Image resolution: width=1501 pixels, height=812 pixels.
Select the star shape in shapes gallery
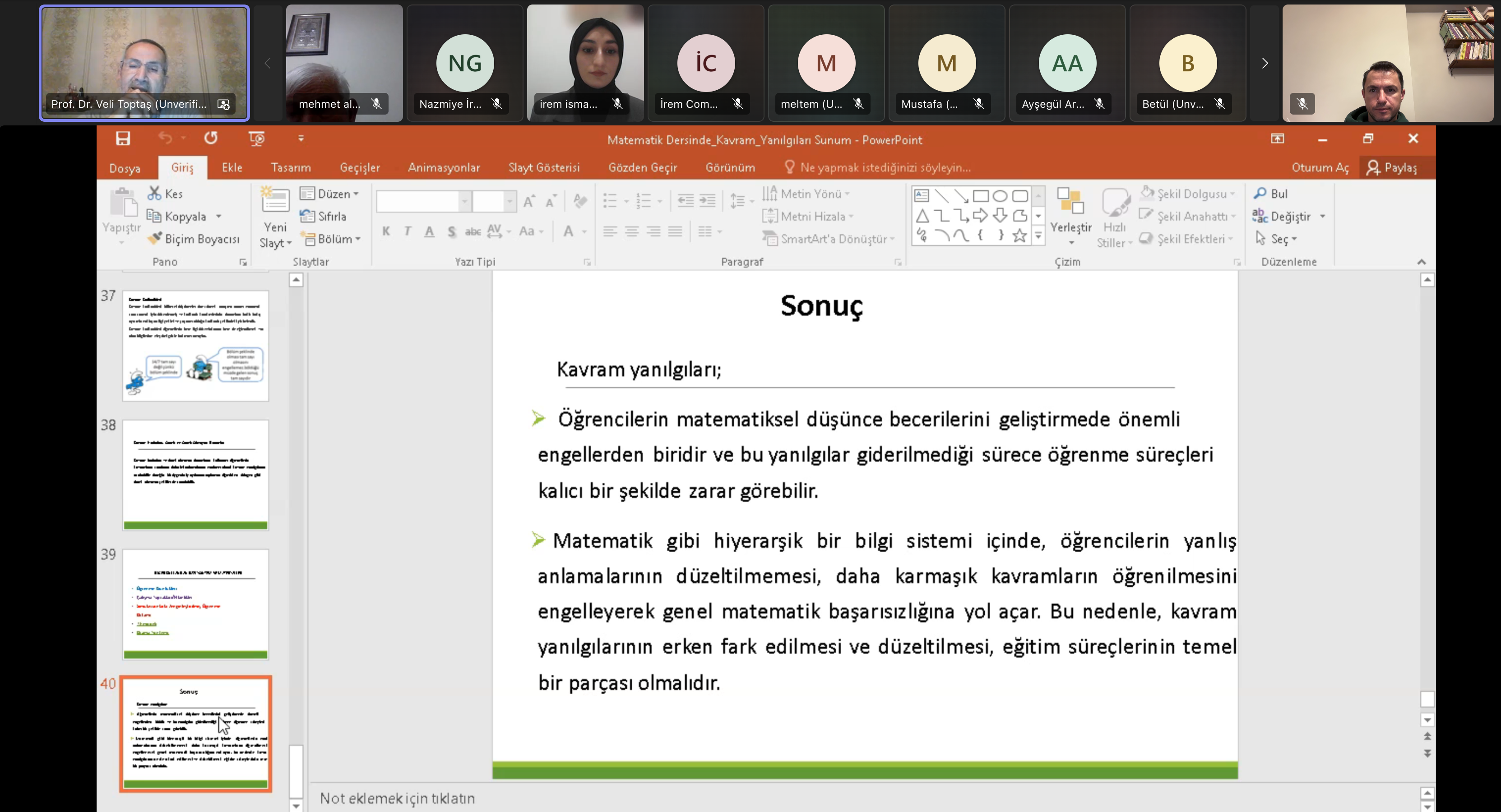(1019, 235)
